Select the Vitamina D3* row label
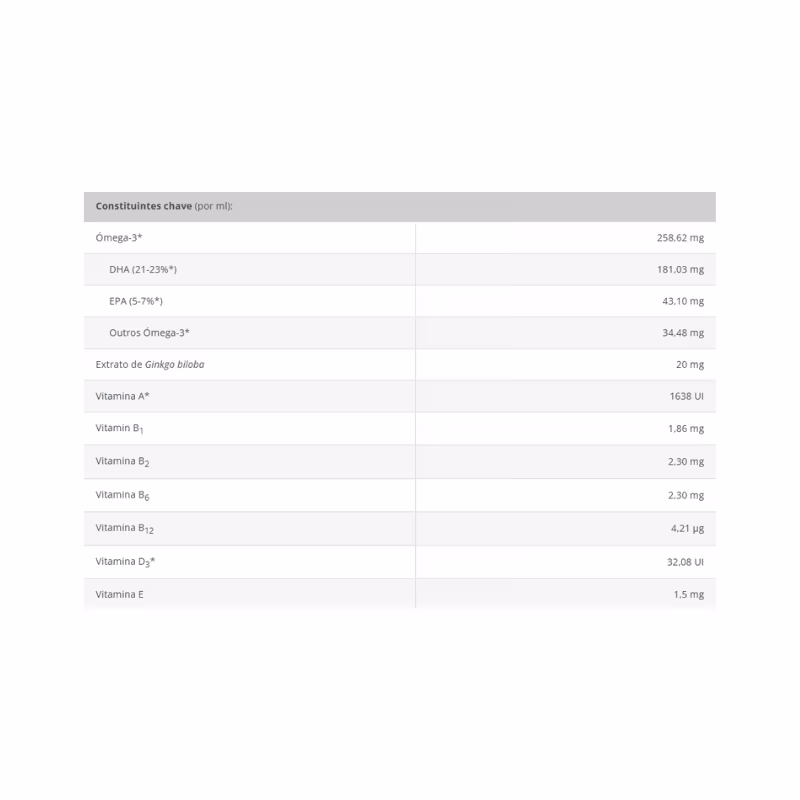The image size is (800, 800). pyautogui.click(x=125, y=562)
